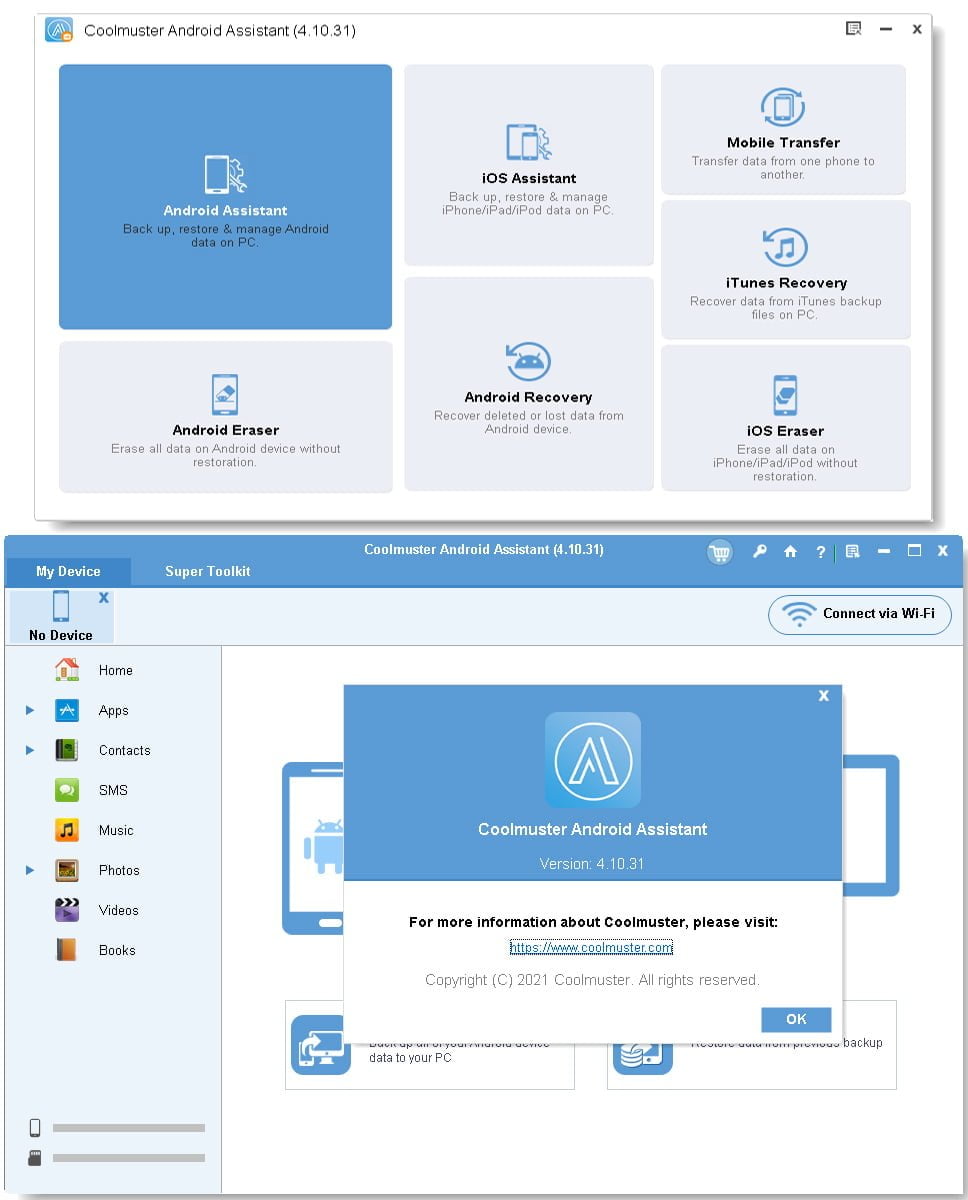Open feedback icon in launcher title bar
The width and height of the screenshot is (968, 1200).
pyautogui.click(x=853, y=29)
